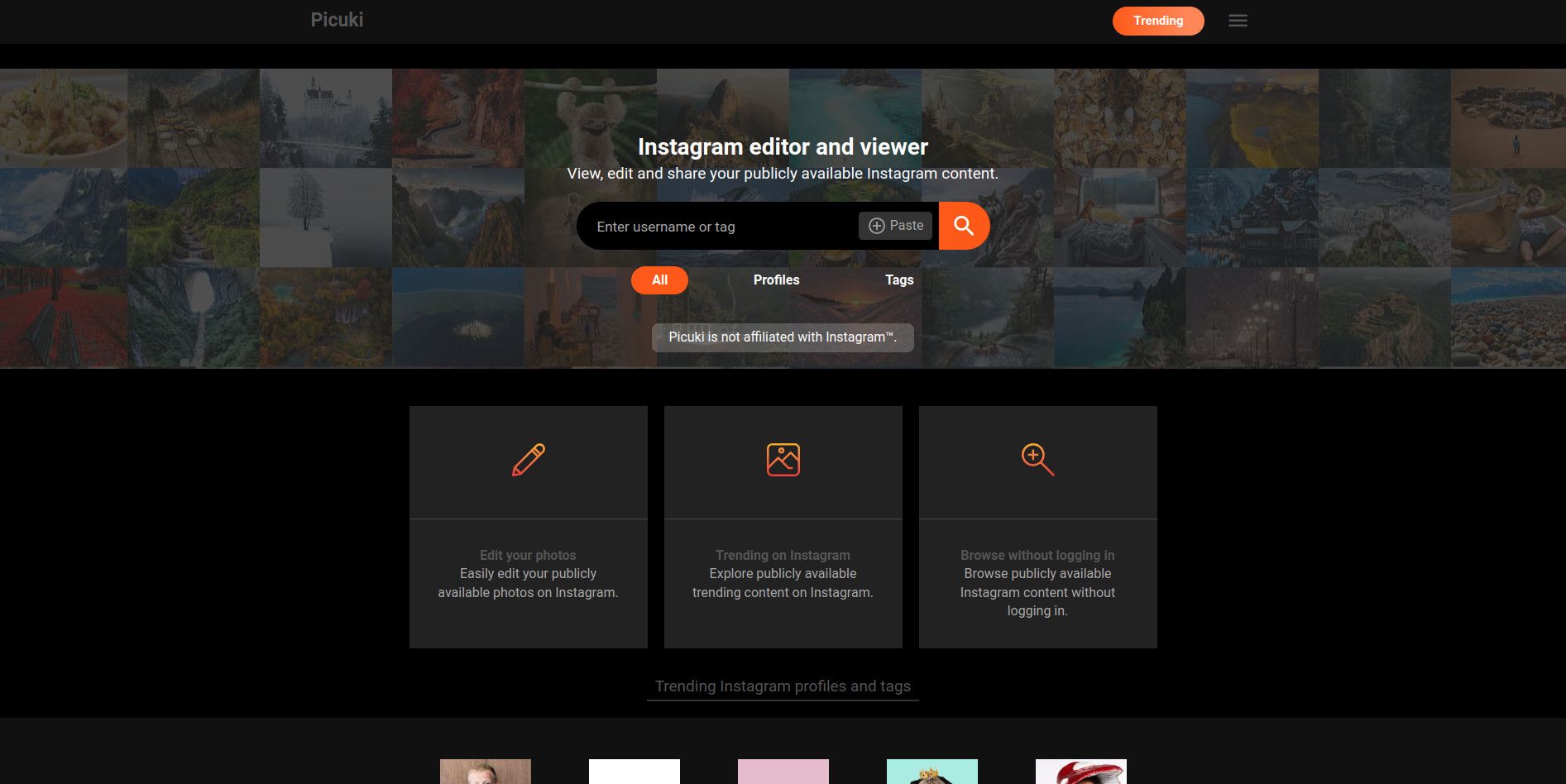Open the pink trending profile thumbnail
This screenshot has width=1566, height=784.
[783, 772]
